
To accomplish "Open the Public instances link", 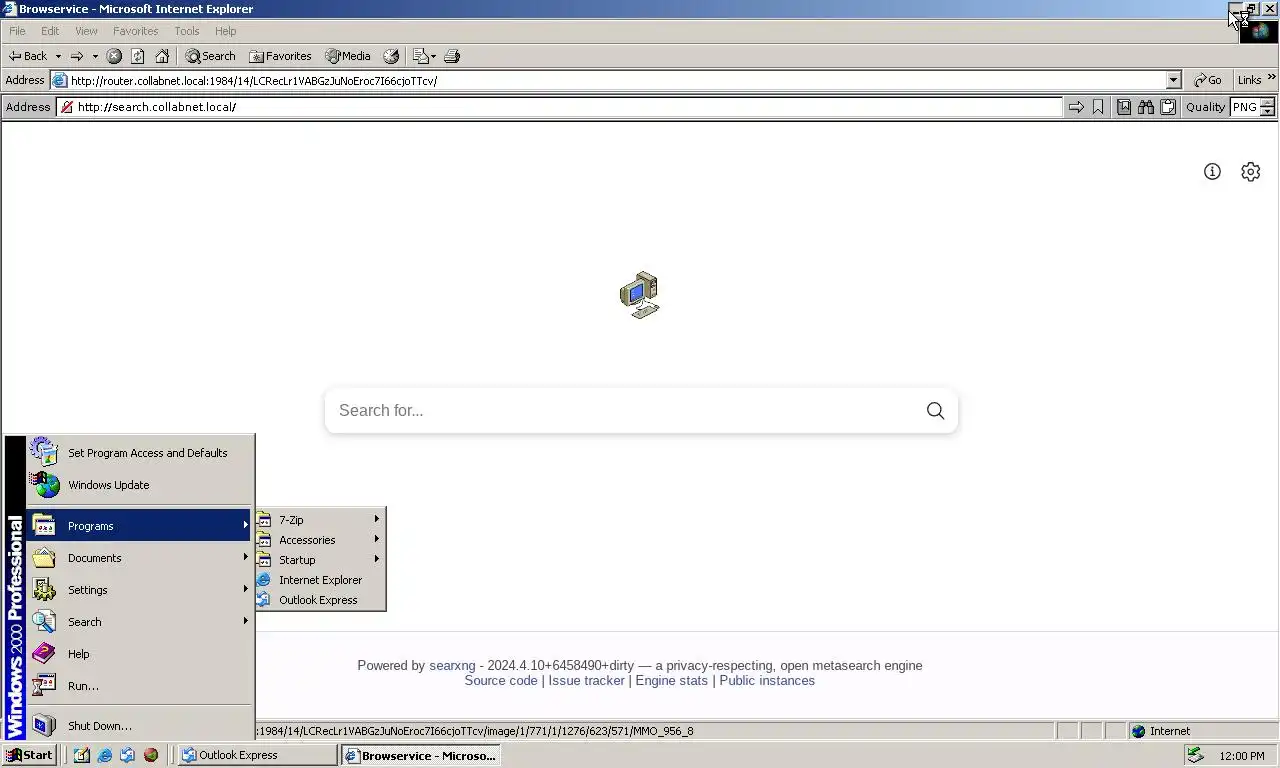I will point(767,680).
